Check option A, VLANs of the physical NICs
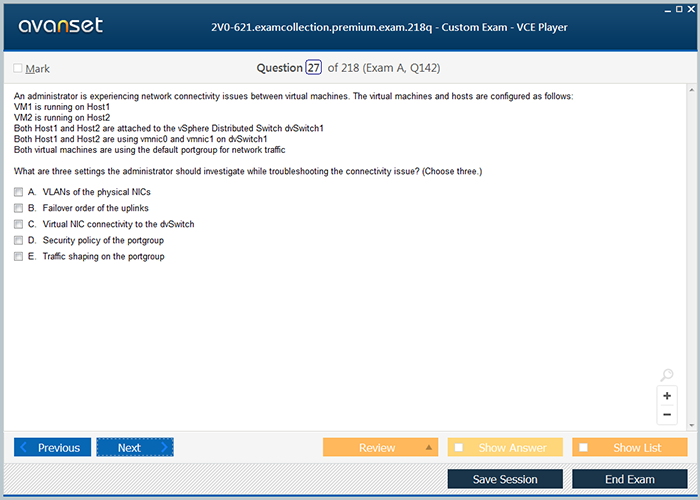Screen dimensions: 700x500 [x=18, y=191]
